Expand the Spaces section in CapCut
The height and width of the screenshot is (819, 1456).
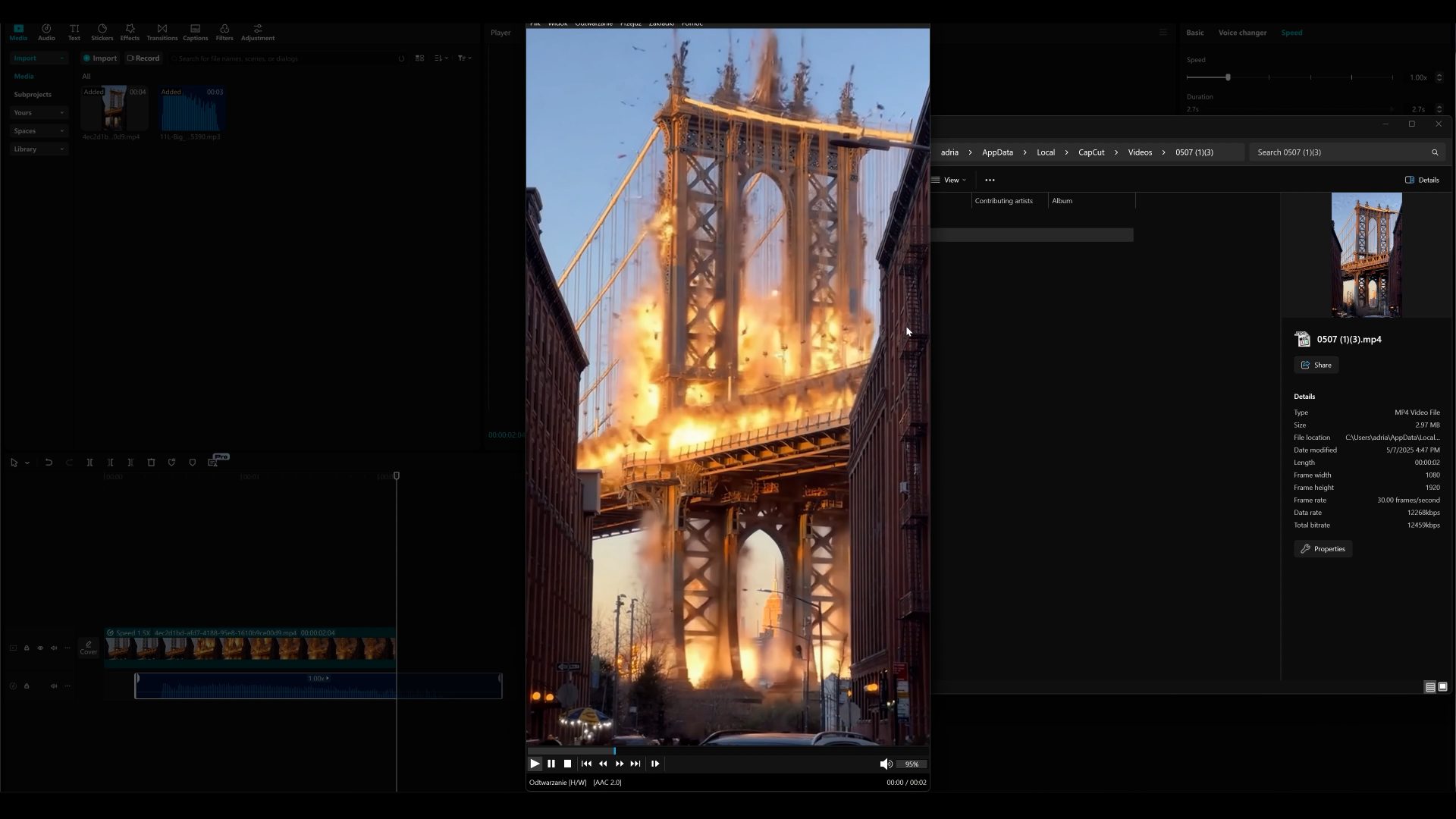pos(39,130)
